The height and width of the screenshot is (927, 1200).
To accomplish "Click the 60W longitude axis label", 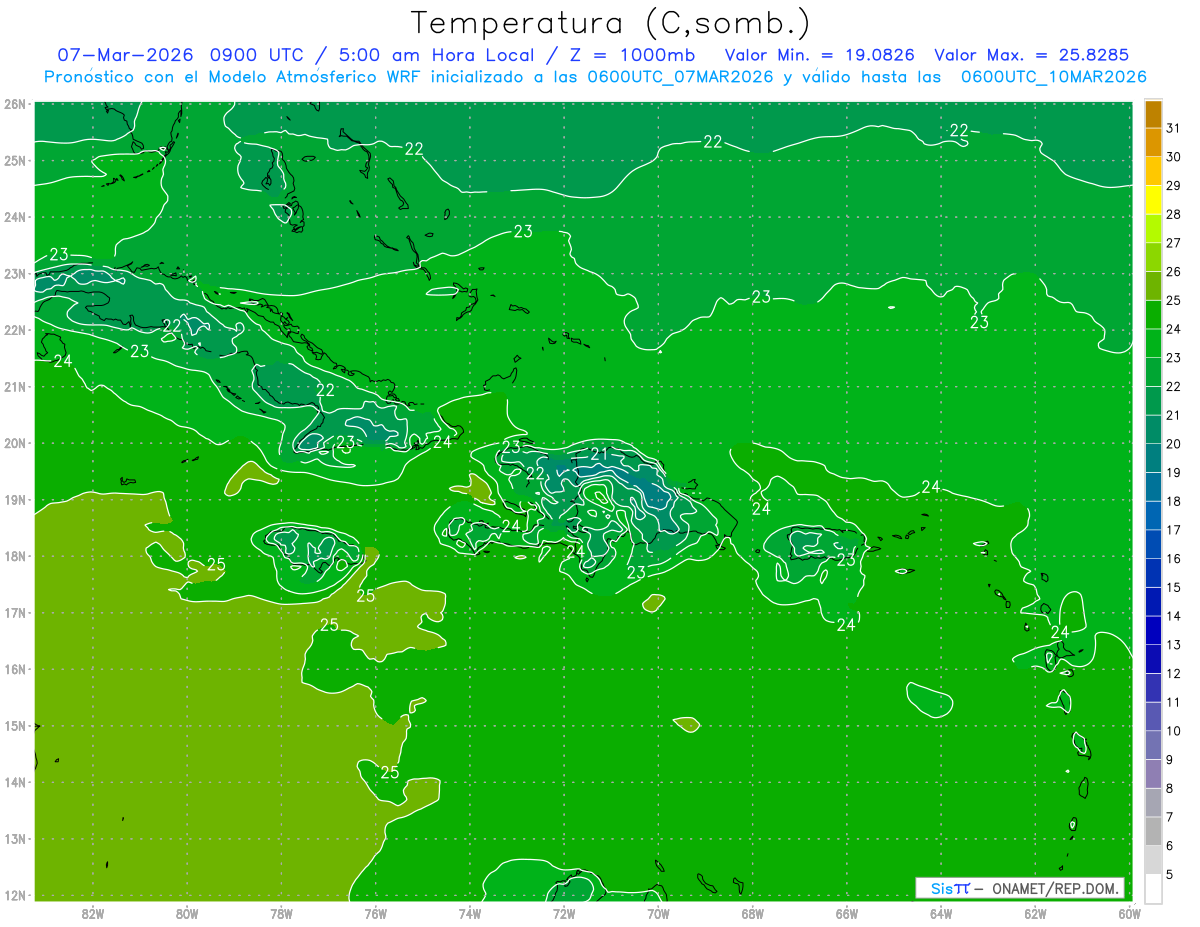I will (x=1129, y=913).
